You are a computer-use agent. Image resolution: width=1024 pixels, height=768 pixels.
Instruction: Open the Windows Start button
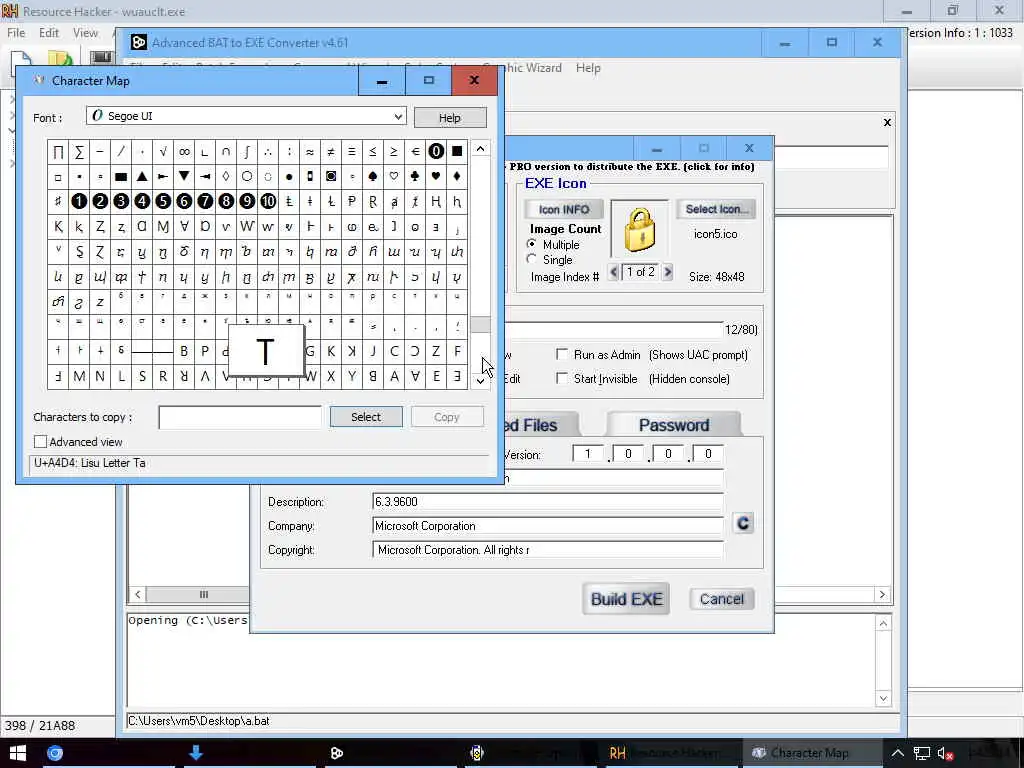[18, 753]
